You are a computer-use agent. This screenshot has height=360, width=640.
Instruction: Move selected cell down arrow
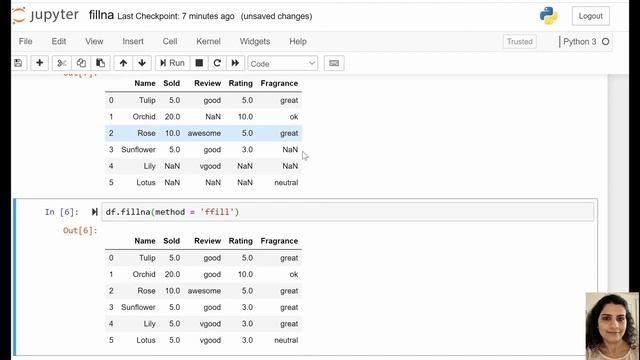[x=142, y=63]
